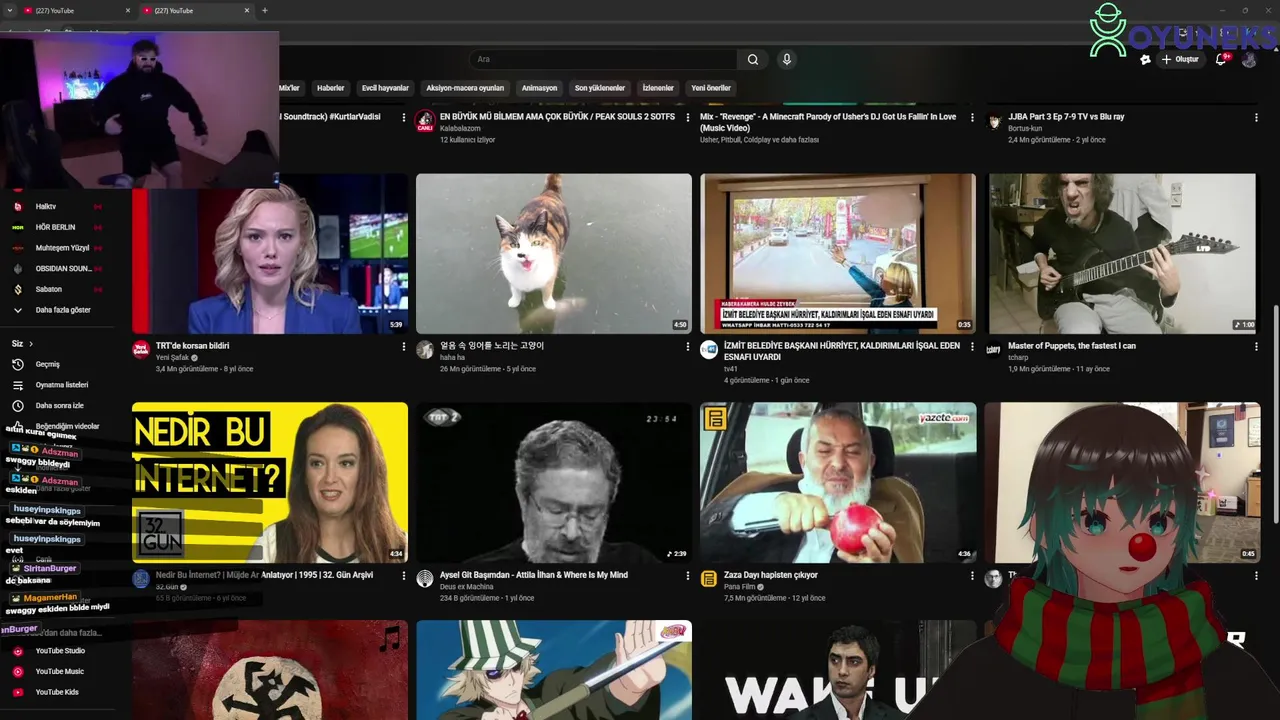This screenshot has width=1280, height=720.
Task: Select the Evcil hayvanlar filter chip
Action: (385, 88)
